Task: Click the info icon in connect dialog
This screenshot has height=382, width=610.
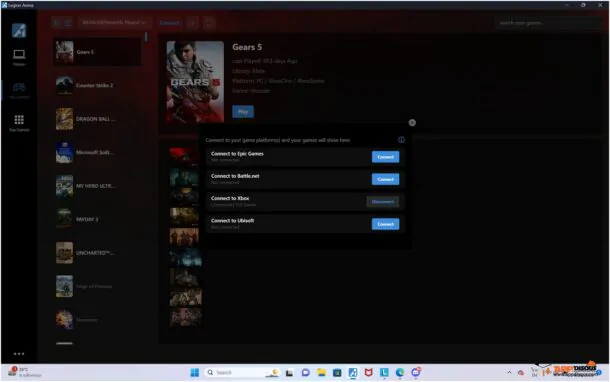Action: click(x=401, y=140)
